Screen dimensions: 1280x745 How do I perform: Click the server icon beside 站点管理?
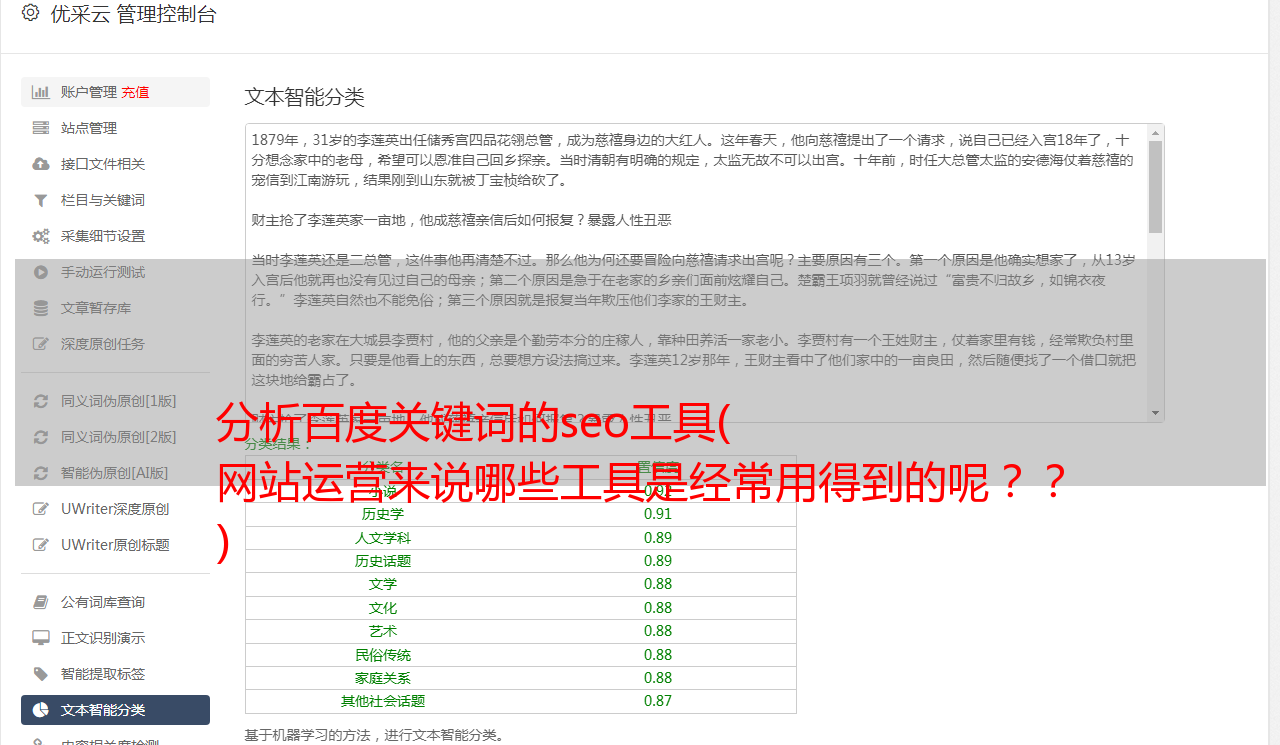(41, 128)
